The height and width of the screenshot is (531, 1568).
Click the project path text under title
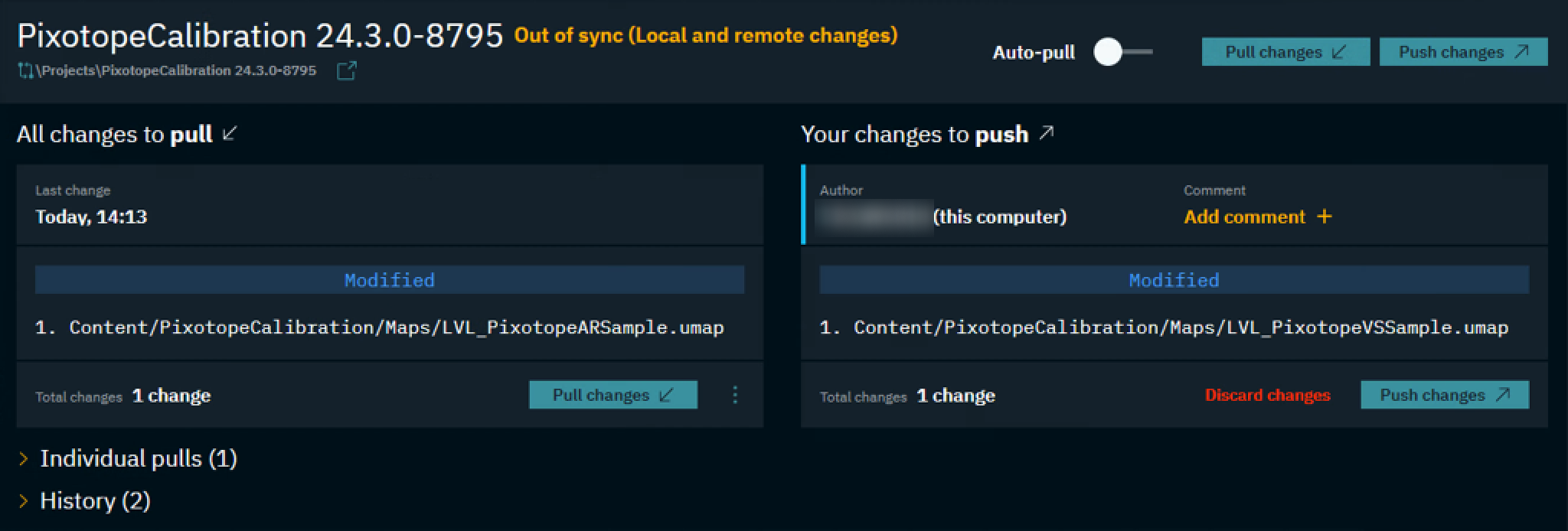[176, 71]
